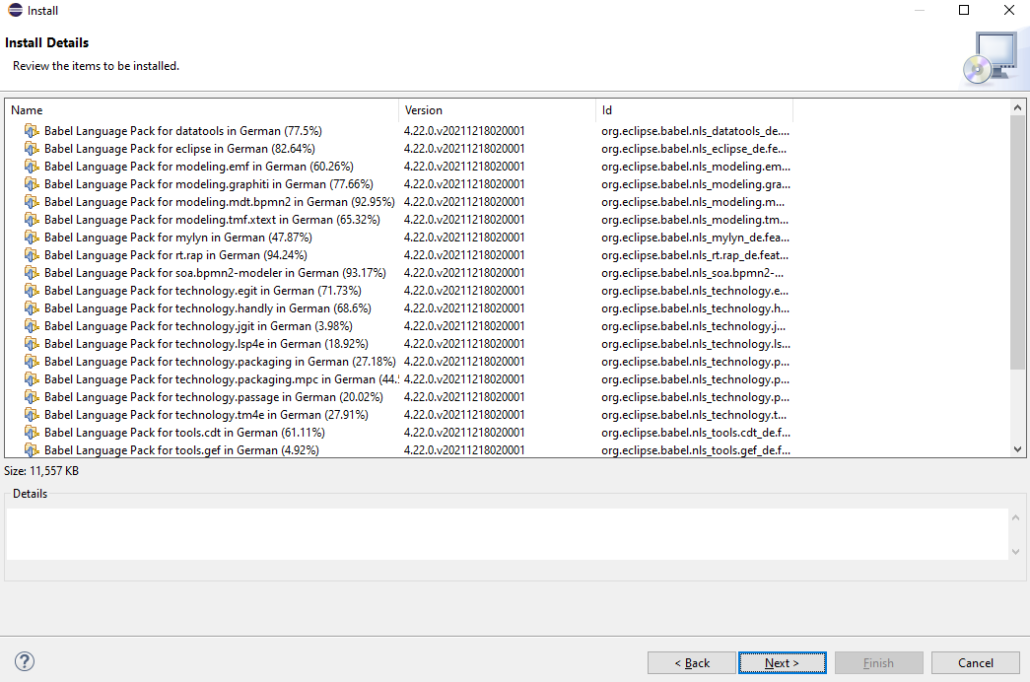Screen dimensions: 1030x682
Task: Click the tools.cdt language pack icon
Action: click(x=31, y=433)
